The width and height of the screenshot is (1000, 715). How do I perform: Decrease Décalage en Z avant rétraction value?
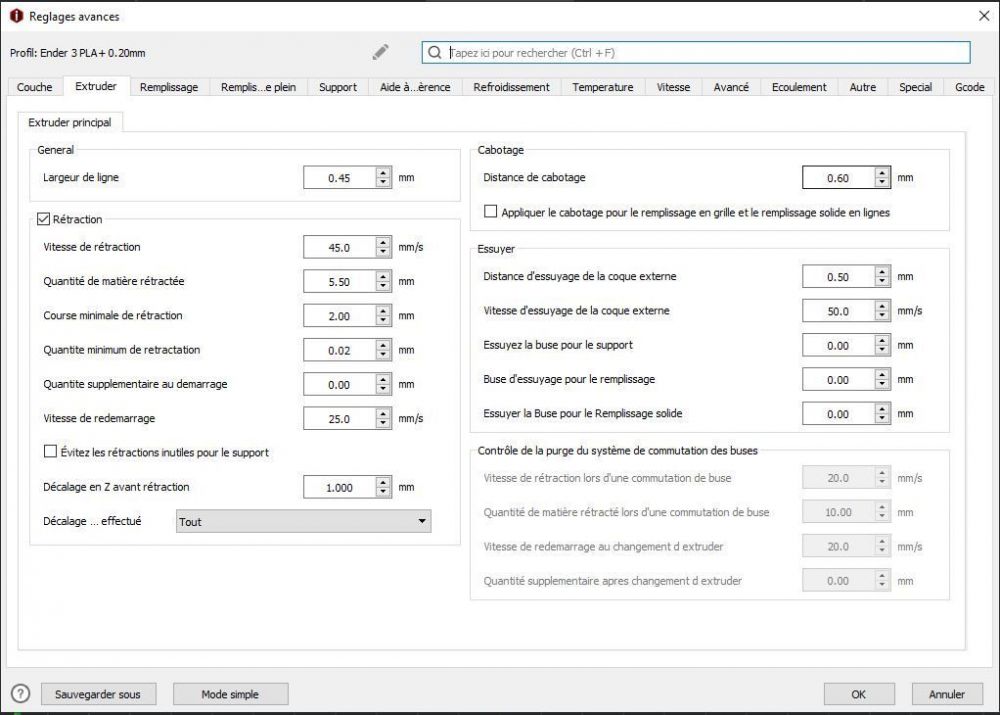pos(383,492)
